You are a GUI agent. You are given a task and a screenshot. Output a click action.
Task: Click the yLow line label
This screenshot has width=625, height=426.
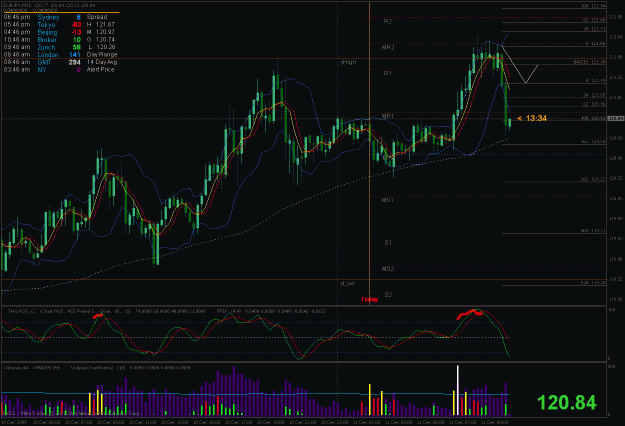(347, 283)
